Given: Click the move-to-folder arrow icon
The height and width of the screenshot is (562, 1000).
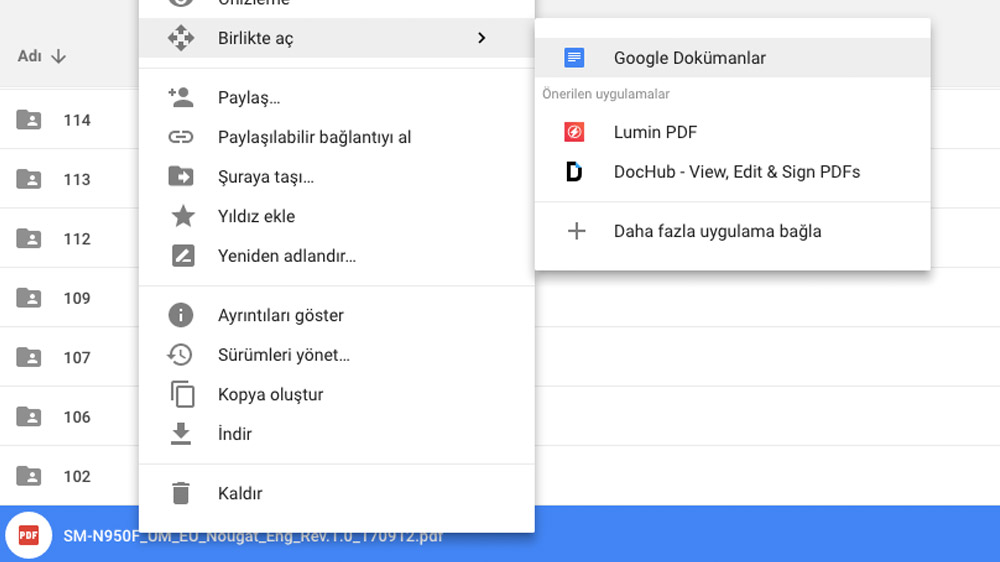Looking at the screenshot, I should (181, 176).
